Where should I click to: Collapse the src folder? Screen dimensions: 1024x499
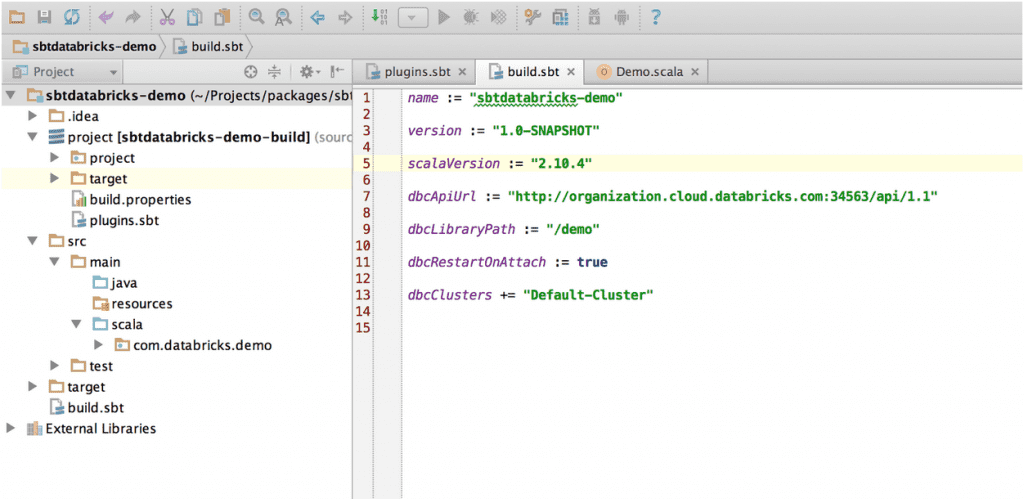[33, 241]
